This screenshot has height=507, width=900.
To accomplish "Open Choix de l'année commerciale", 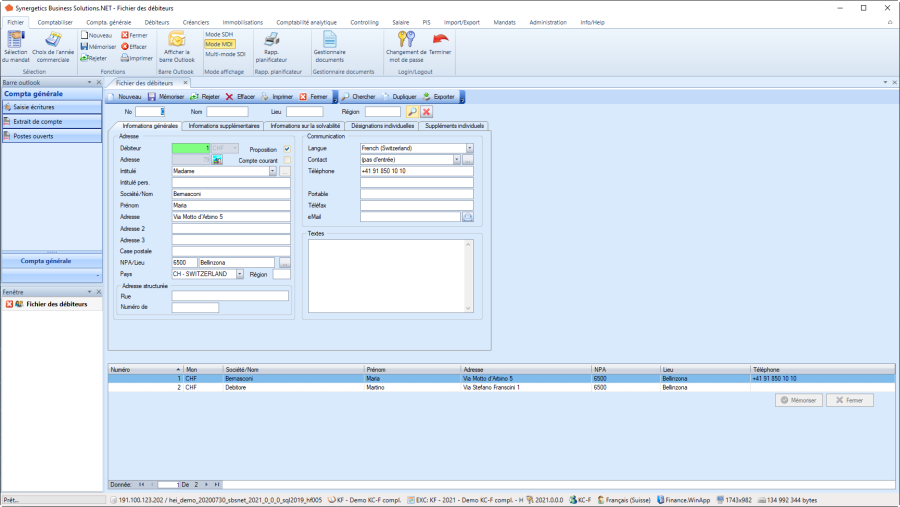I will 51,41.
